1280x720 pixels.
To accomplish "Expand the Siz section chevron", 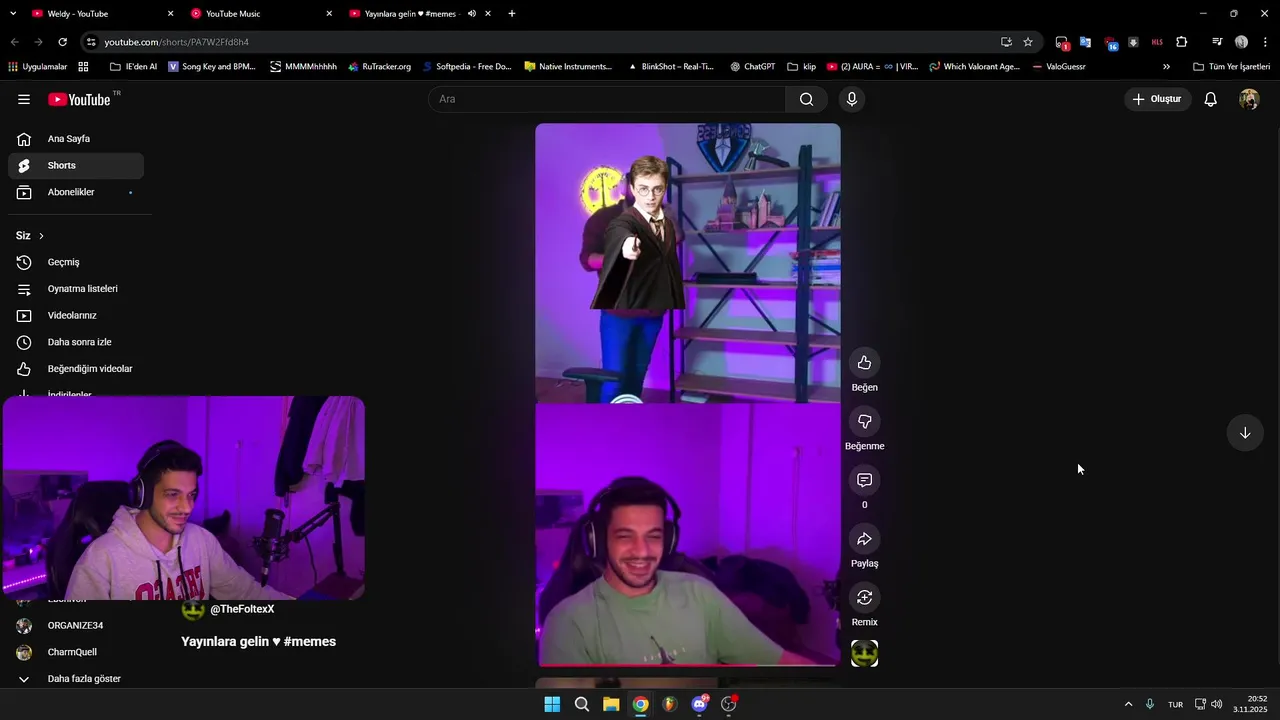I will coord(41,236).
